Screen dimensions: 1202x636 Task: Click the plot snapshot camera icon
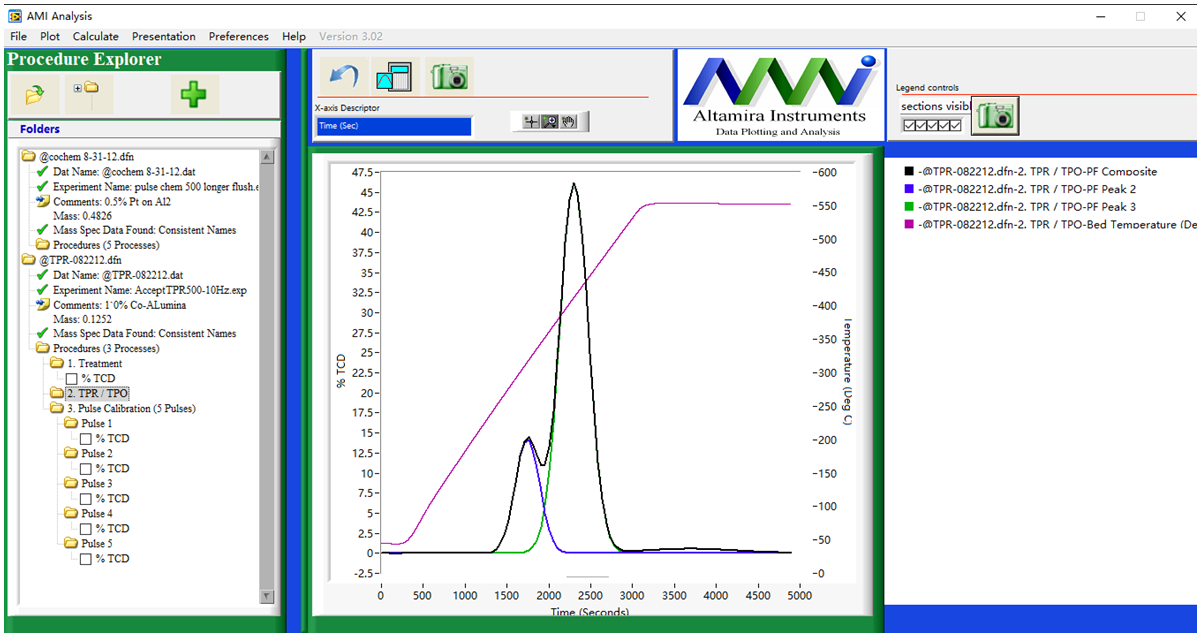[449, 76]
